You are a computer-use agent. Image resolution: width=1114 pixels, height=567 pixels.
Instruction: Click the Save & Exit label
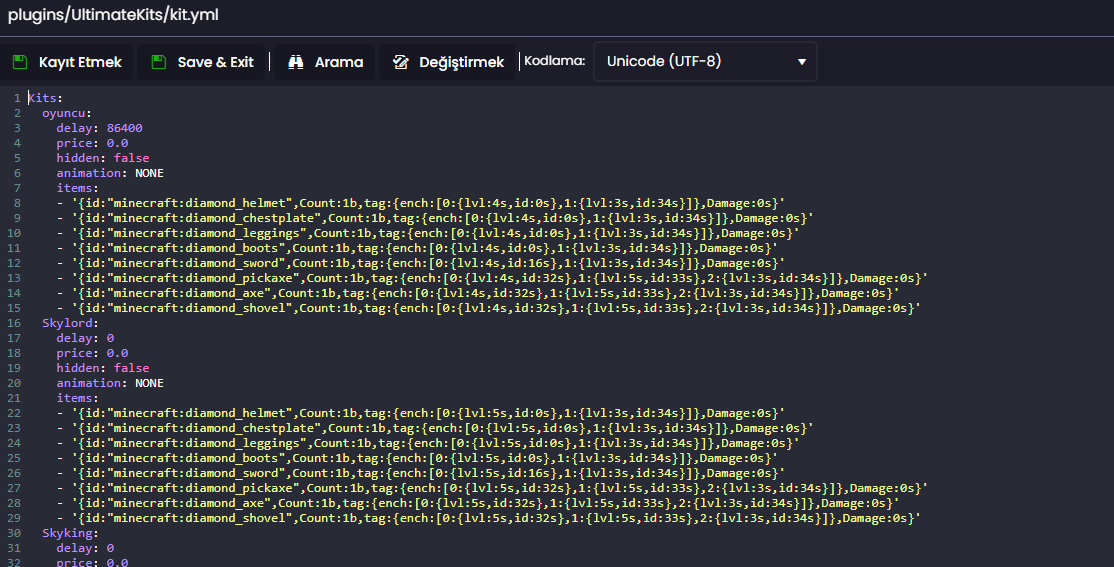[215, 62]
